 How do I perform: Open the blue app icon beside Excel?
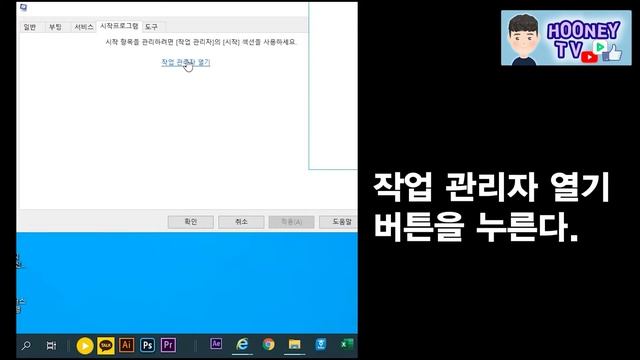tap(321, 344)
